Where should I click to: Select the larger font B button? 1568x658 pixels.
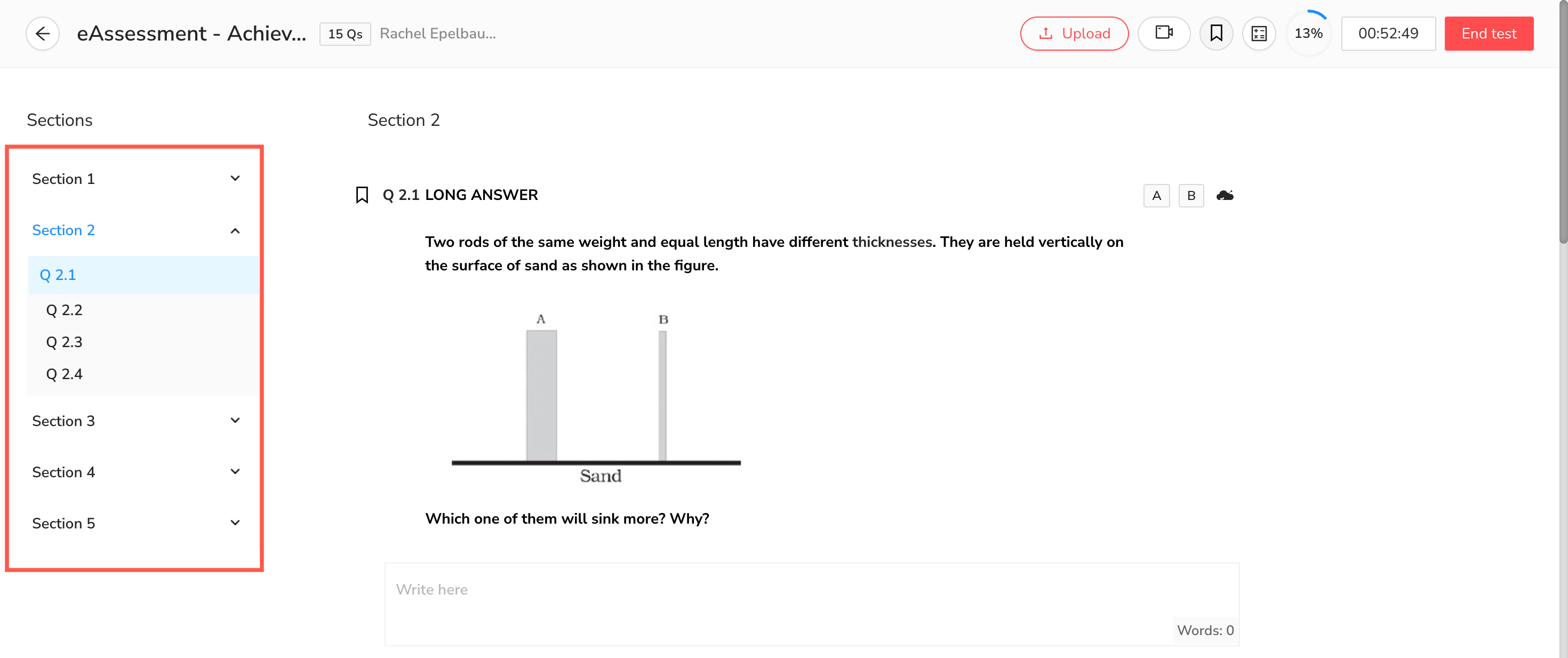point(1190,195)
